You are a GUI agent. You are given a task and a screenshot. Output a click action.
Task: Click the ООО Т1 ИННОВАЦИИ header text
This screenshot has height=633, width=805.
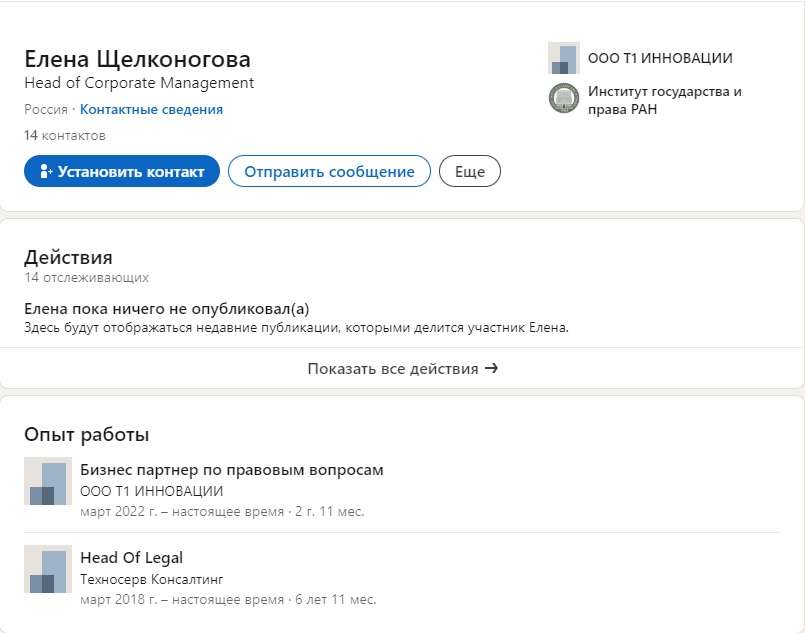[x=660, y=58]
